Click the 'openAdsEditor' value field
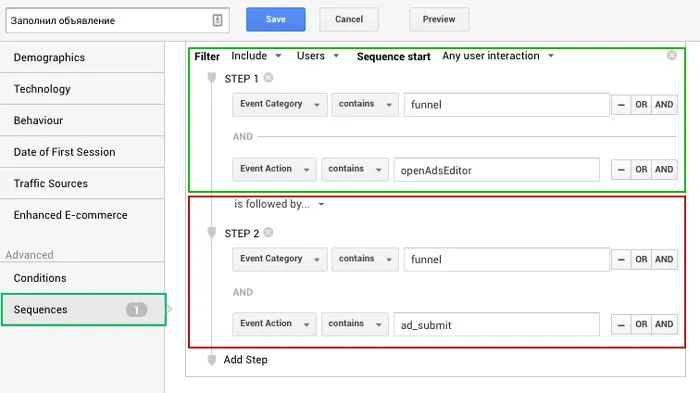This screenshot has width=700, height=393. pos(496,170)
